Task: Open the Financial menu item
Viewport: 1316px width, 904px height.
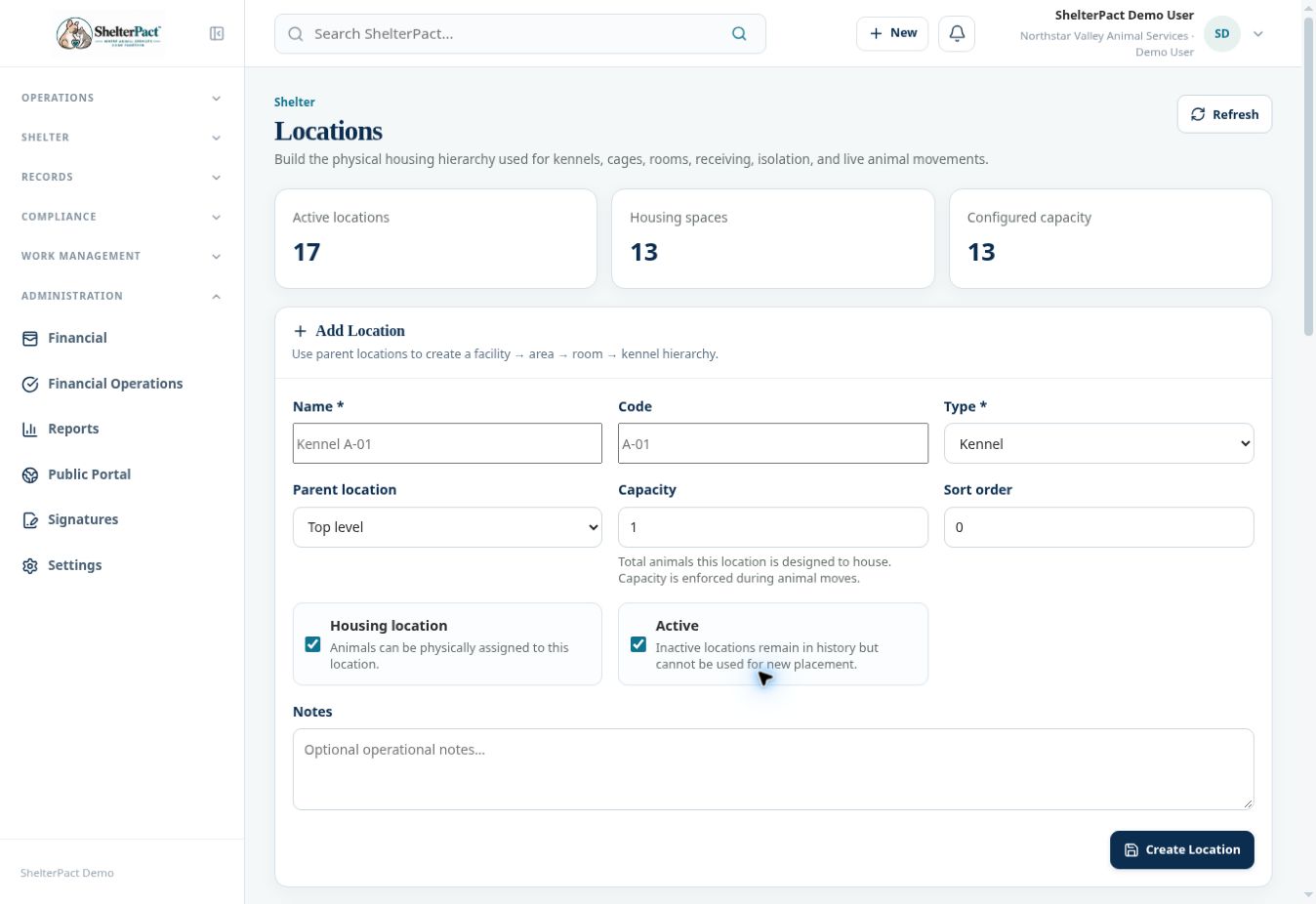Action: pos(122,338)
